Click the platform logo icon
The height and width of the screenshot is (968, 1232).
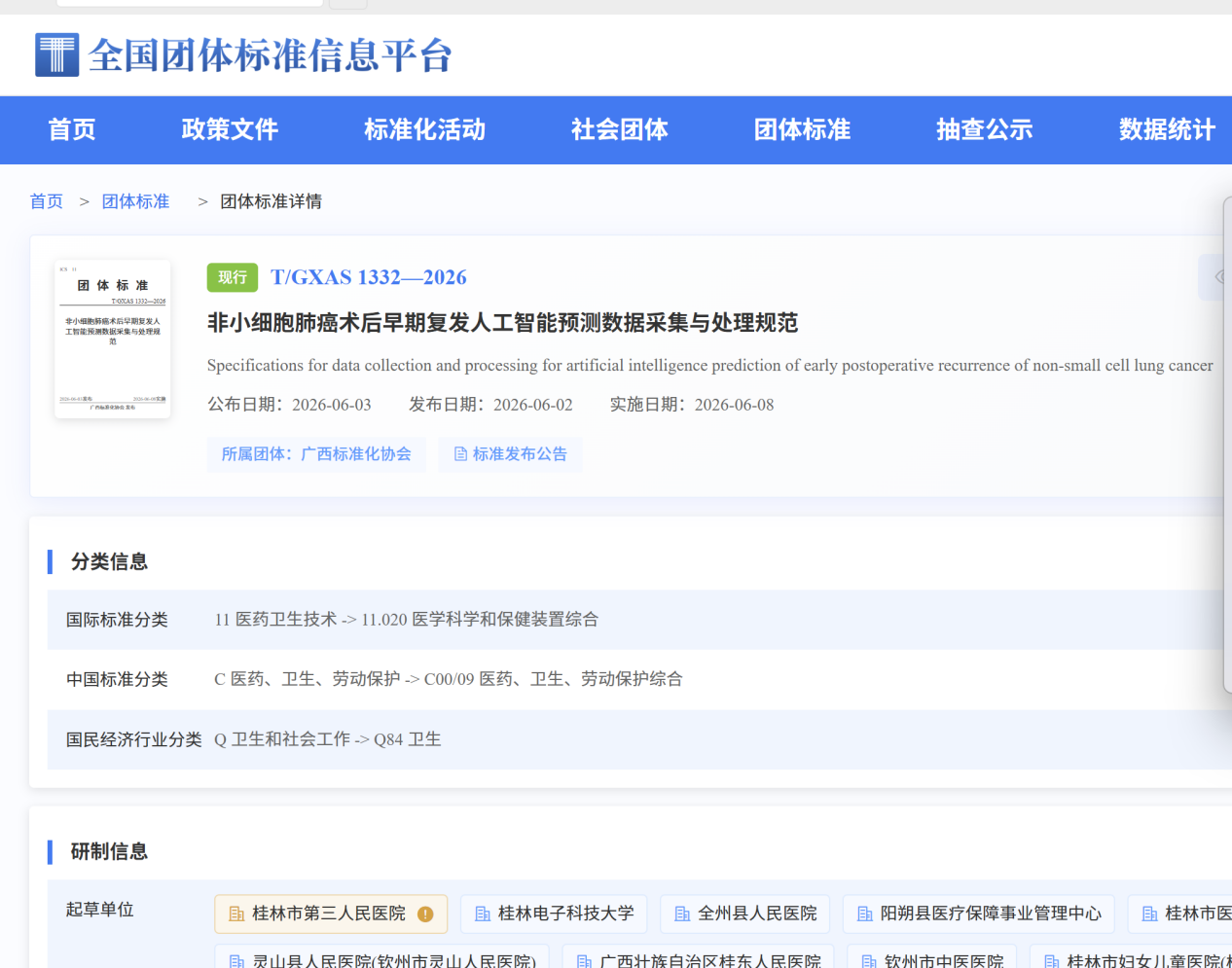pyautogui.click(x=56, y=54)
